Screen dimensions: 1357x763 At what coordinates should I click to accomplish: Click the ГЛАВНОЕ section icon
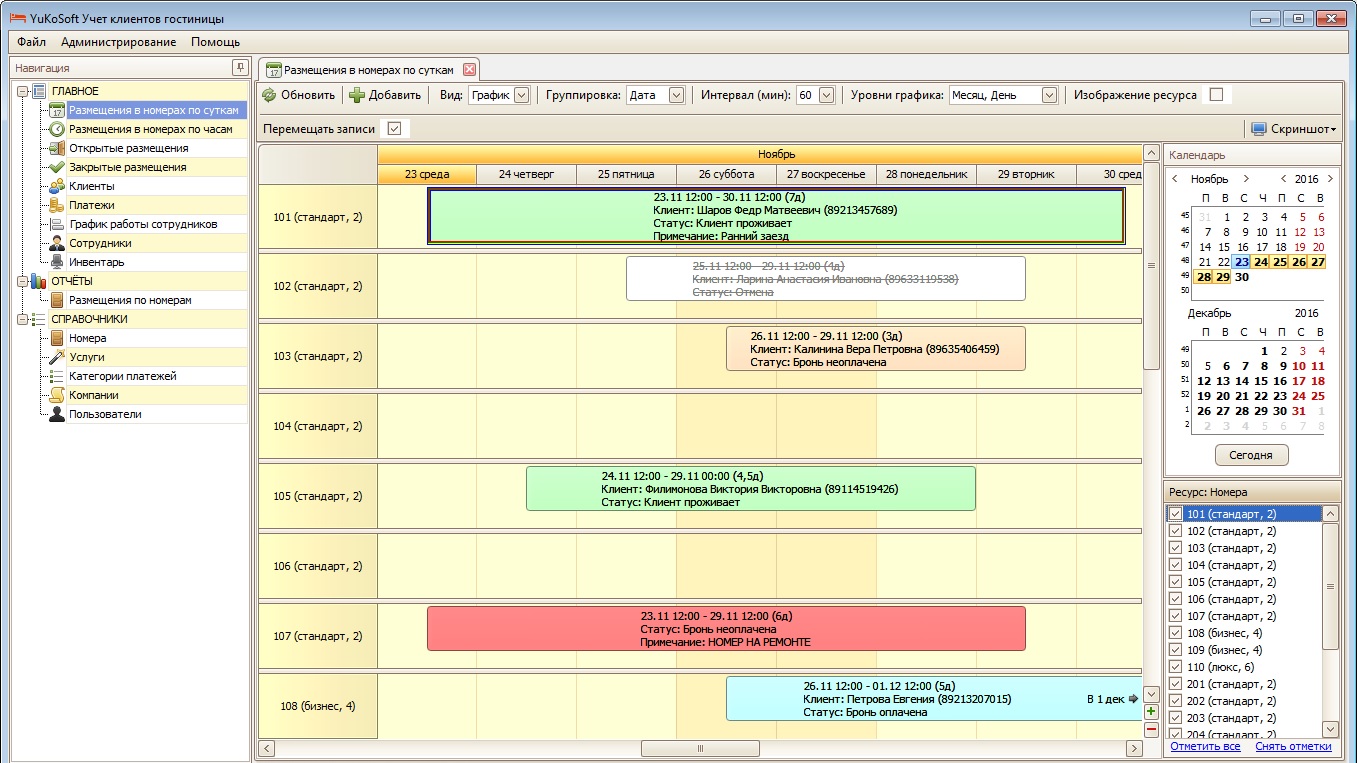click(40, 91)
